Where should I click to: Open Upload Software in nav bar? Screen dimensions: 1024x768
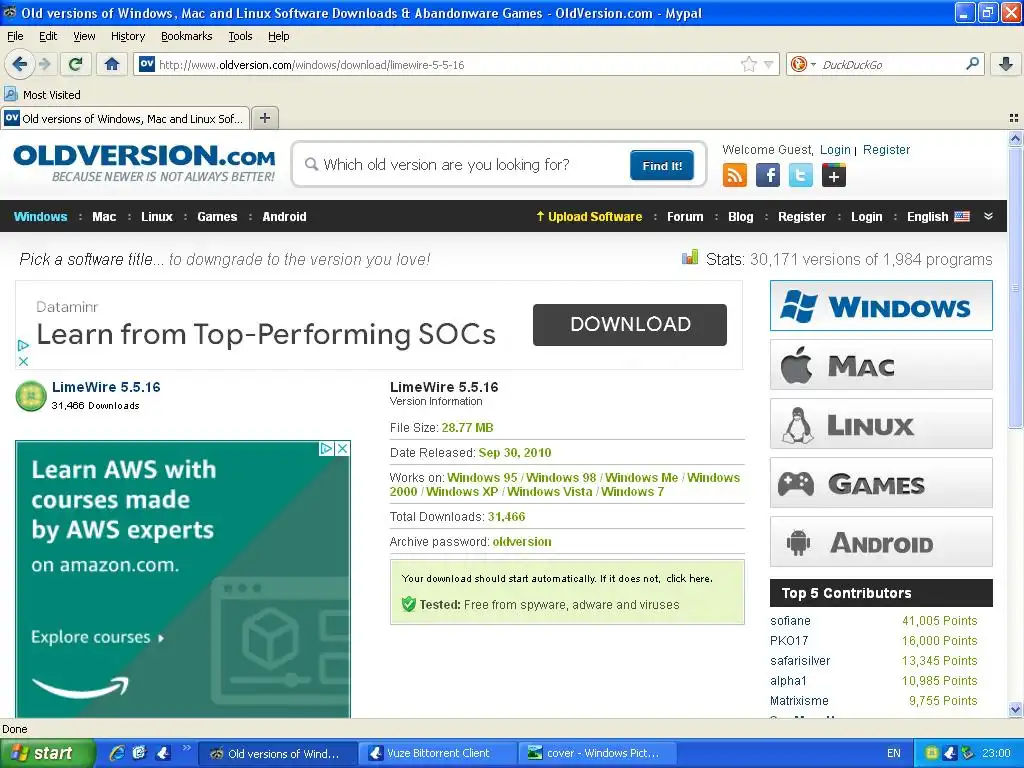589,216
